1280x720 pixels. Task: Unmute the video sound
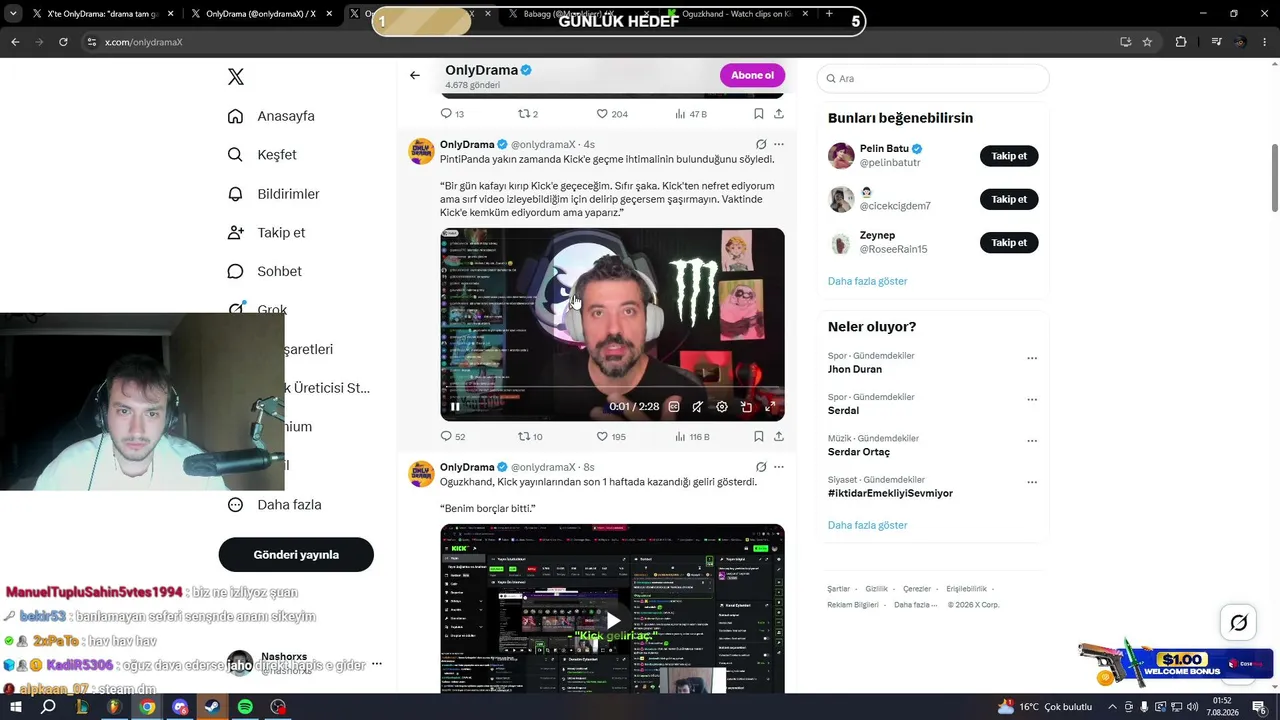pos(698,407)
